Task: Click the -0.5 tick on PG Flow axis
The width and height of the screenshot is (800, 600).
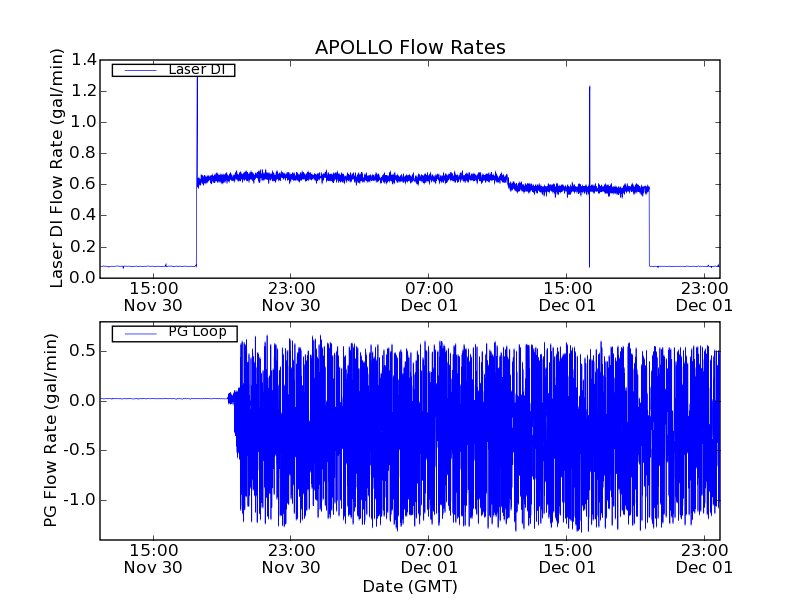Action: [x=80, y=451]
